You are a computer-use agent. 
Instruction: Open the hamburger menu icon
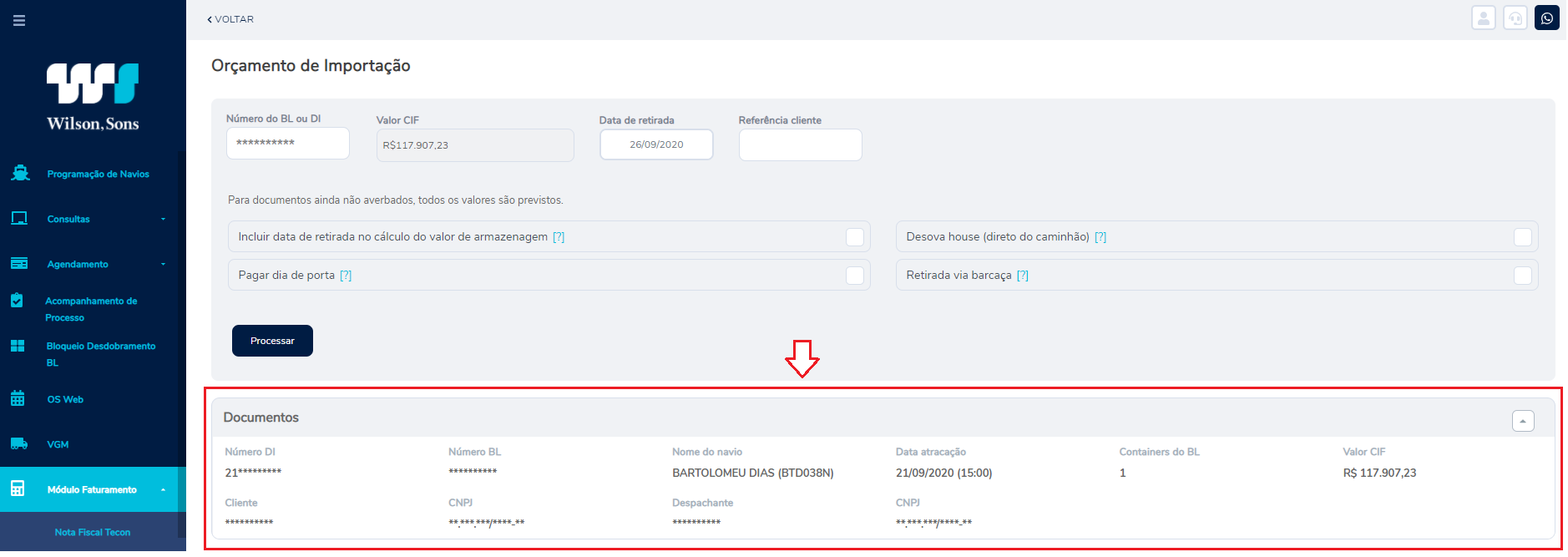(19, 20)
